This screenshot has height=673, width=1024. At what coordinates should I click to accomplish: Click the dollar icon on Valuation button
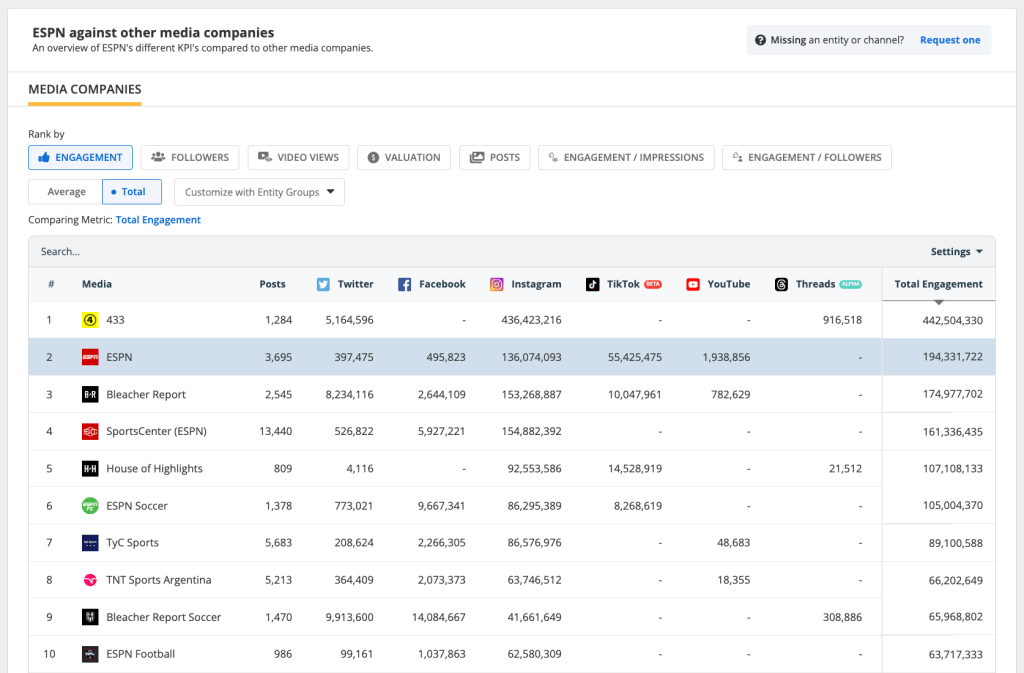373,157
